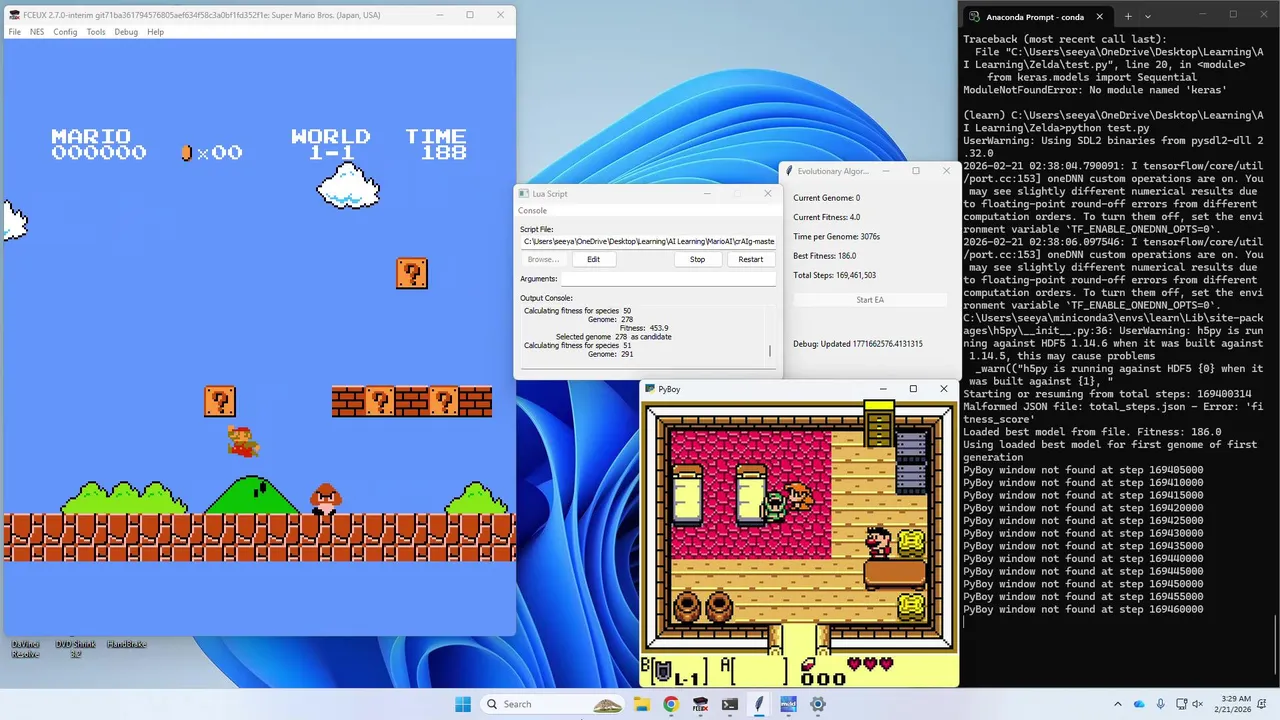Viewport: 1280px width, 720px height.
Task: Open File Explorer from taskbar
Action: tap(644, 704)
